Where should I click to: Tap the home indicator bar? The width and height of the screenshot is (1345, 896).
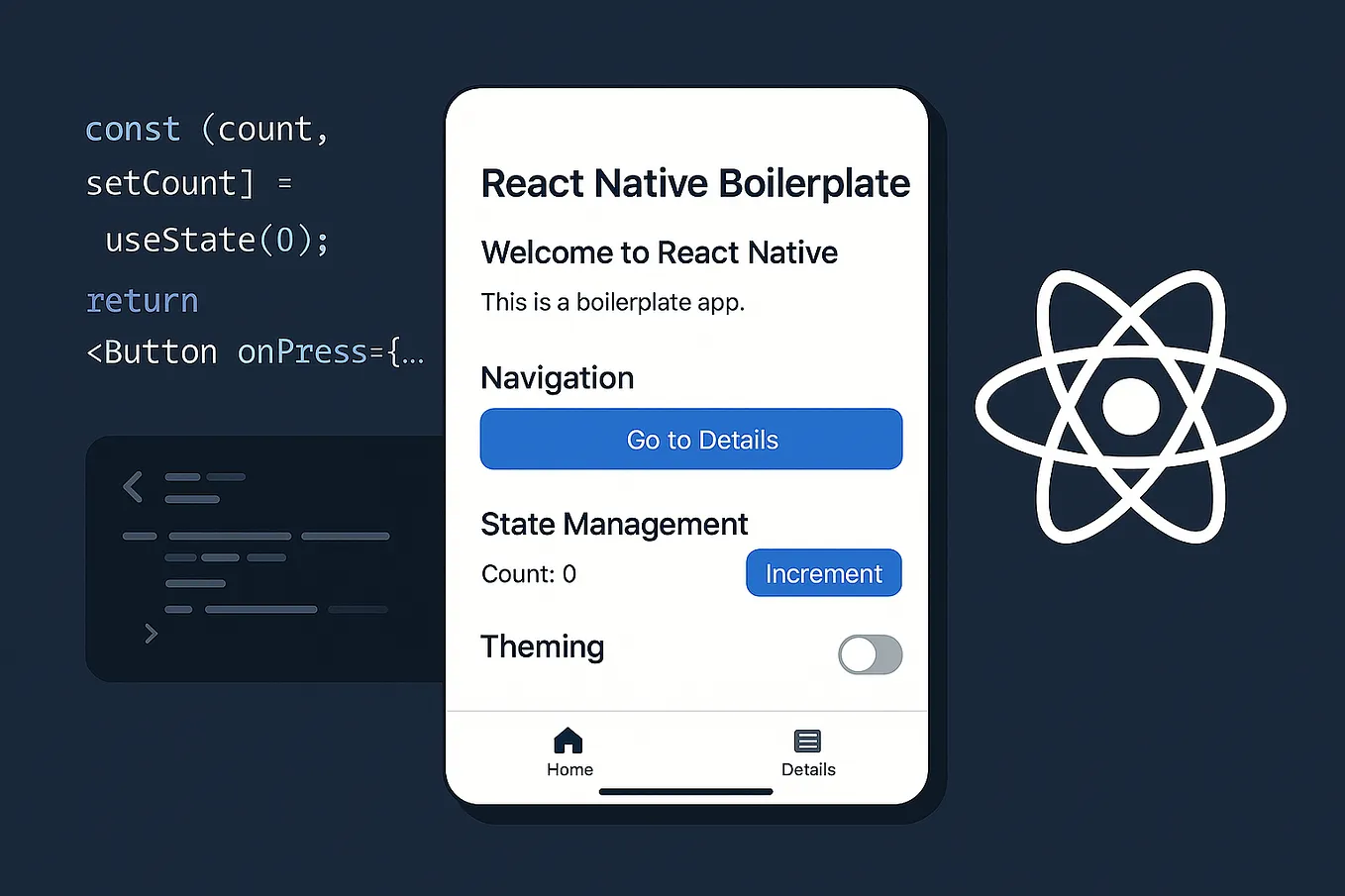click(x=685, y=791)
